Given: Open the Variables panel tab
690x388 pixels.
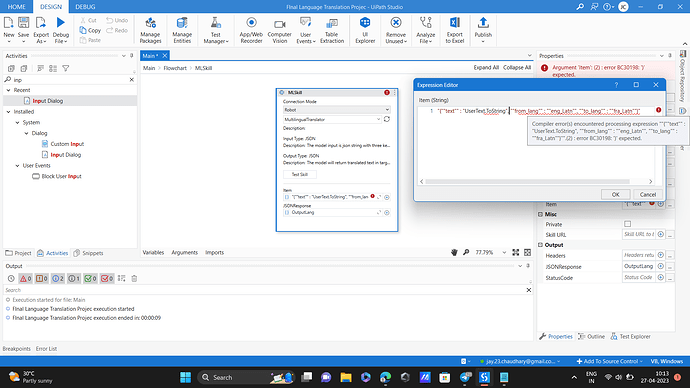Looking at the screenshot, I should click(153, 253).
